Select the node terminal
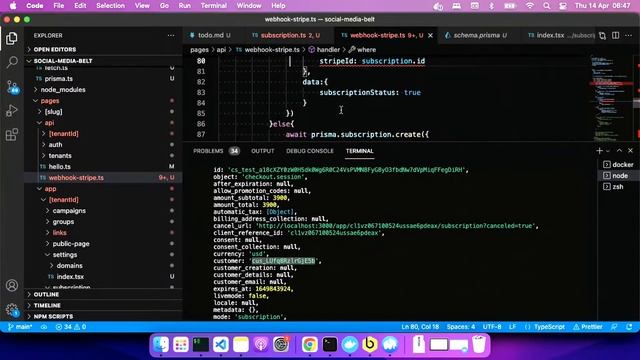The image size is (640, 360). (x=618, y=176)
